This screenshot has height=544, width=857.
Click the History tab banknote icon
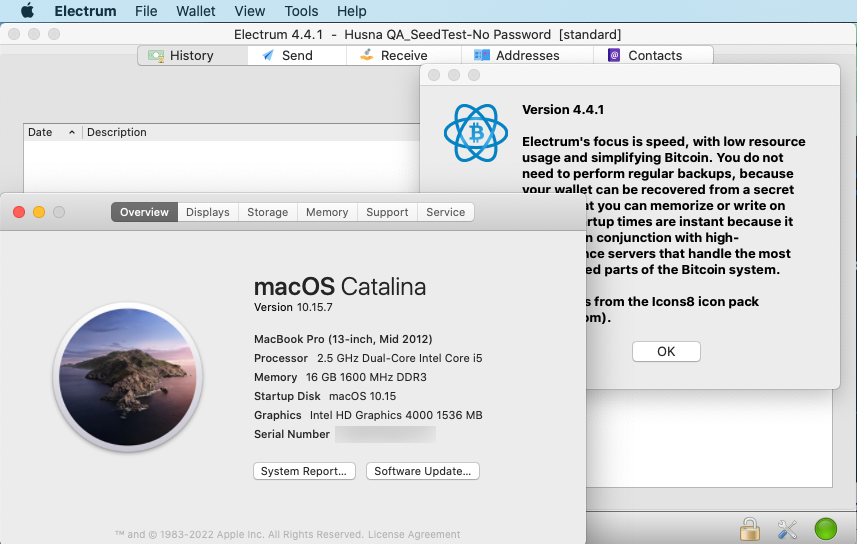(156, 56)
